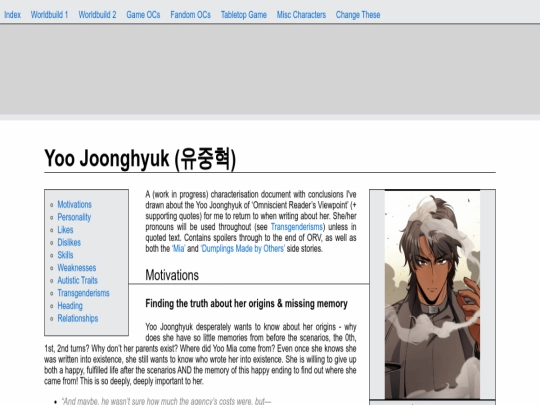Click the 'Finding the truth about her origins' subheading
This screenshot has width=540, height=405.
coord(246,304)
